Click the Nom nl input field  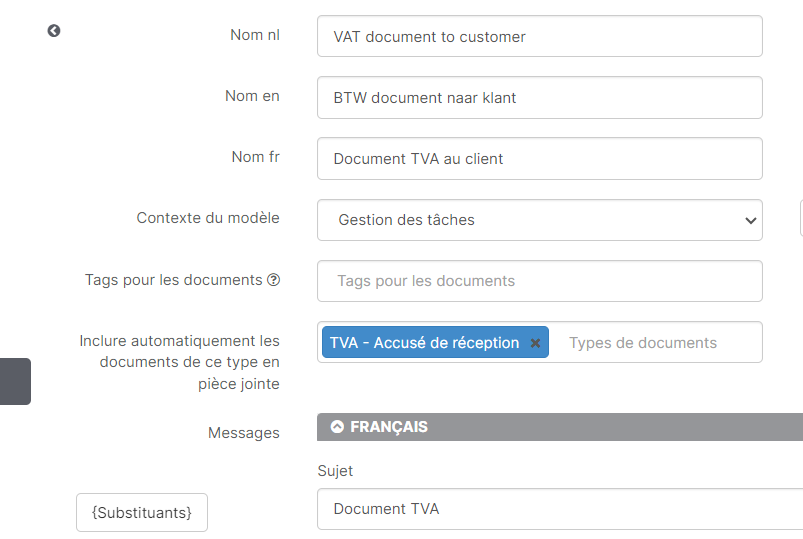[540, 36]
